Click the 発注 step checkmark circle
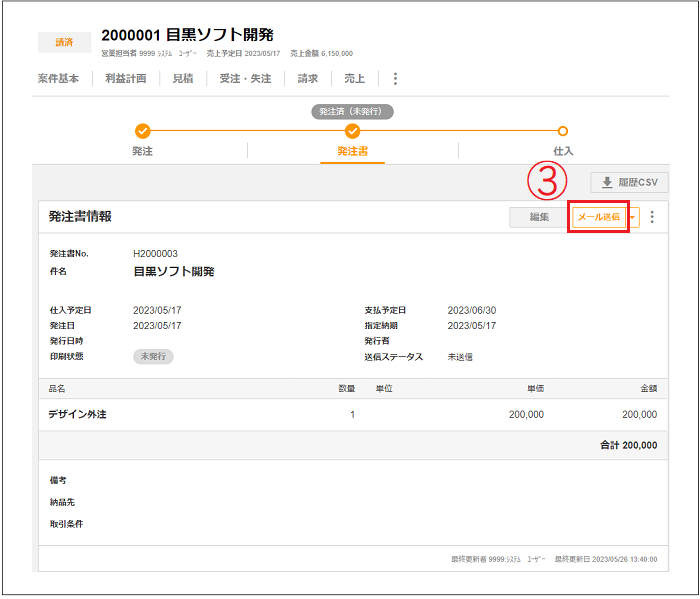 coord(142,131)
